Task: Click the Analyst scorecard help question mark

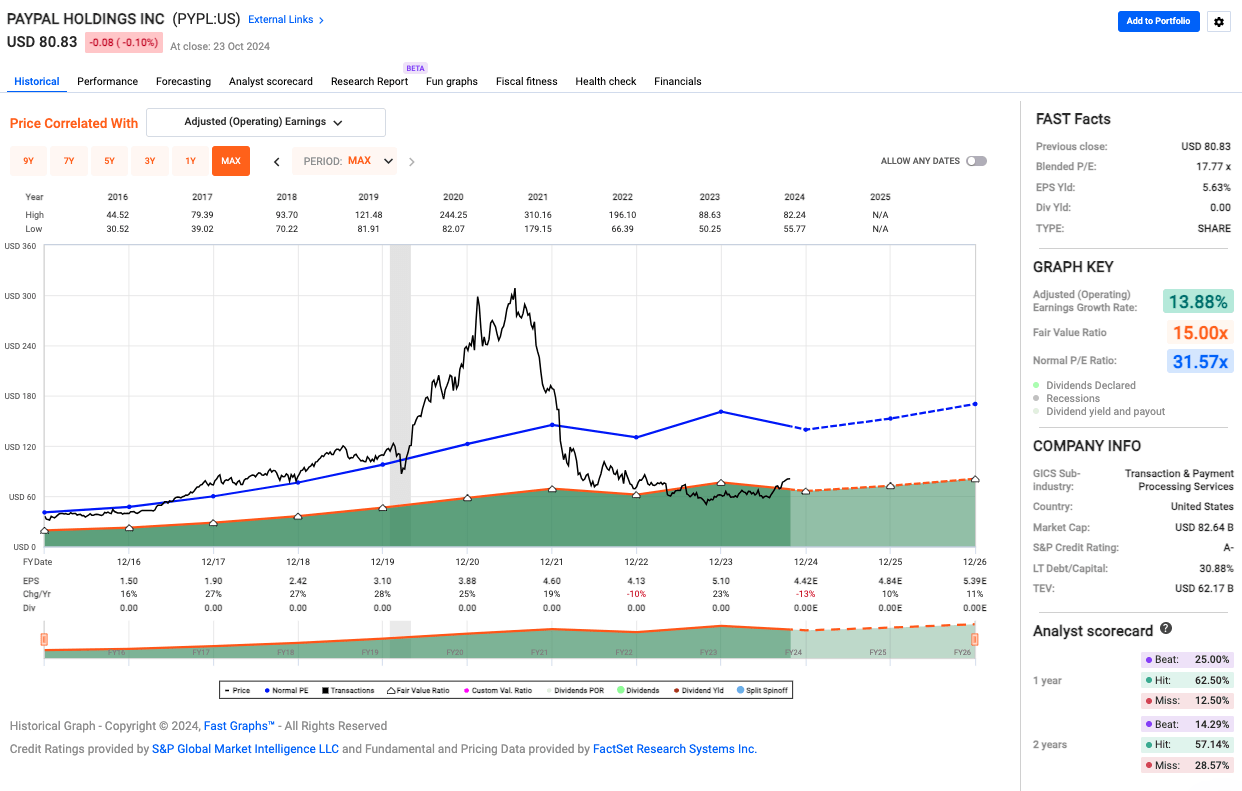Action: [1166, 630]
